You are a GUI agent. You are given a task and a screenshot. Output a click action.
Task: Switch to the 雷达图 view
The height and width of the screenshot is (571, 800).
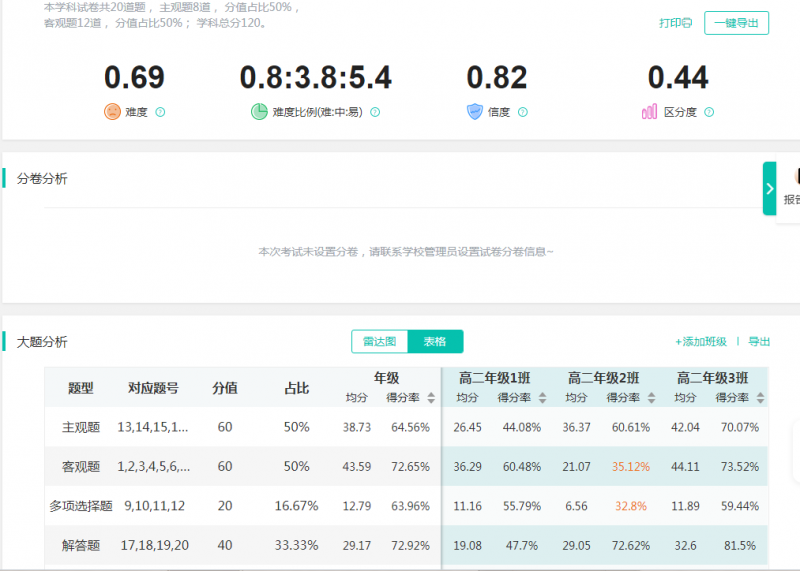coord(380,342)
